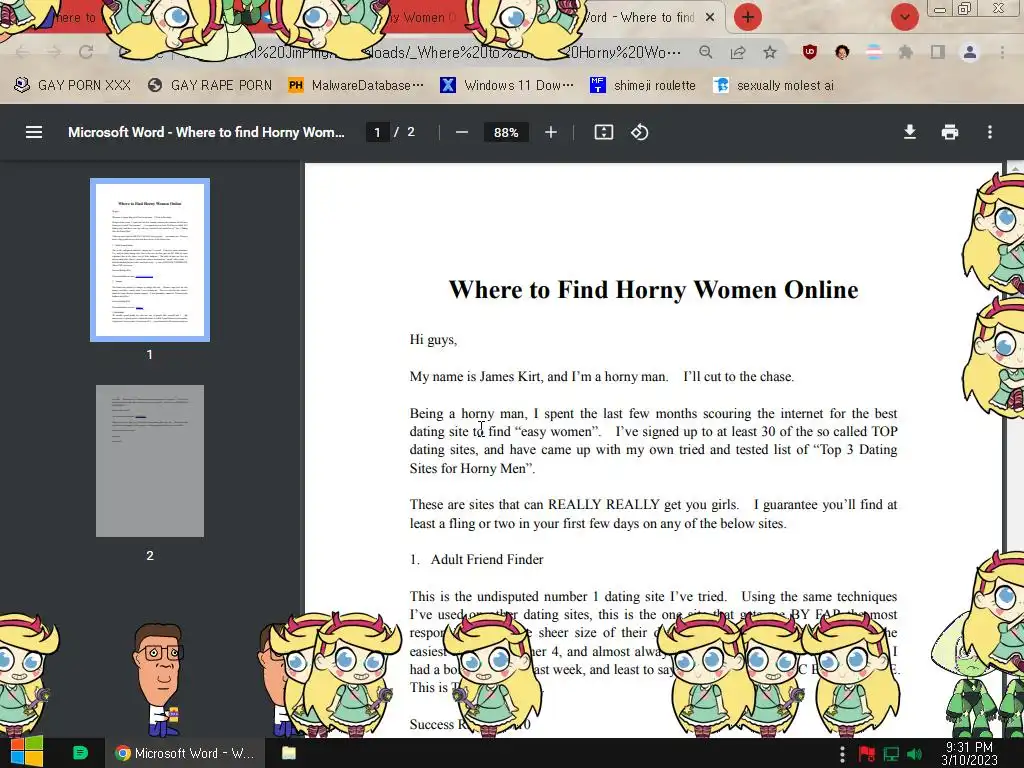Screen dimensions: 1024x768
Task: Open the extensions puzzle menu
Action: (906, 52)
